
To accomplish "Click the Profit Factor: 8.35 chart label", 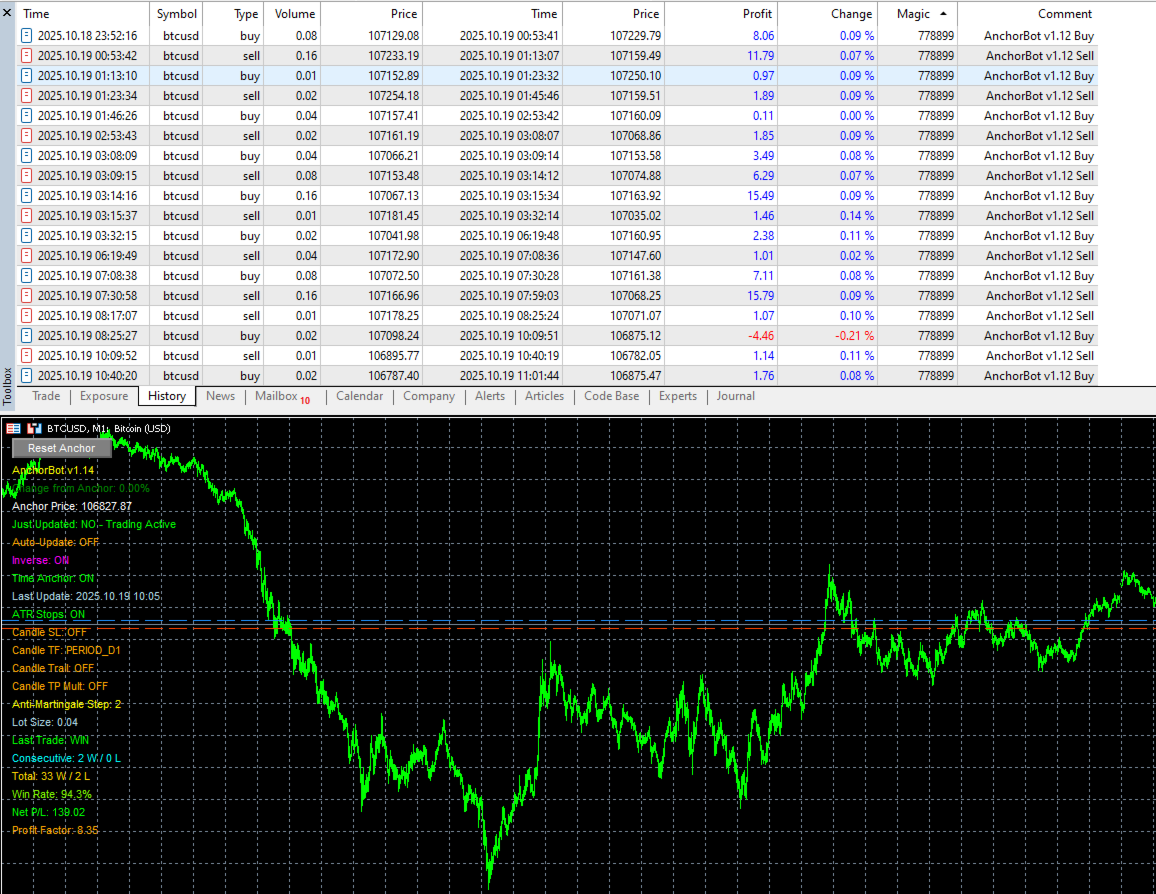I will pos(55,831).
